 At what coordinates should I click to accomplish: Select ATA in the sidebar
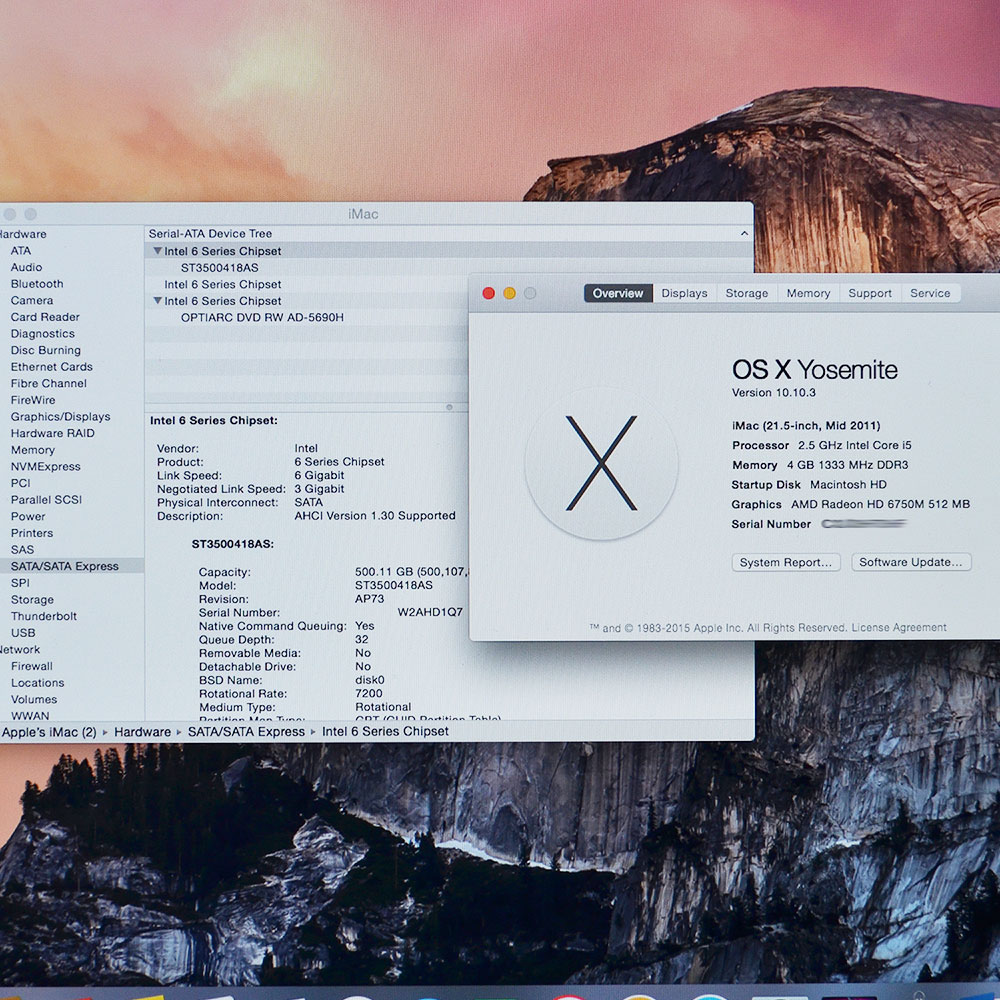20,251
